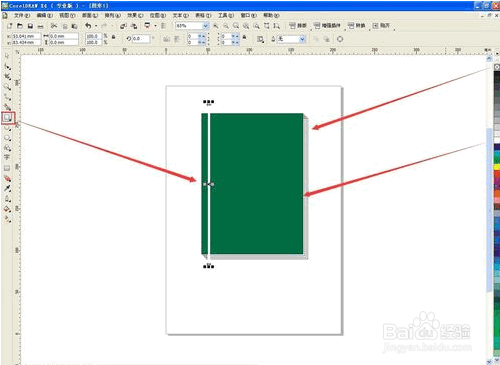
Task: Open the zoom level dropdown
Action: pos(206,26)
